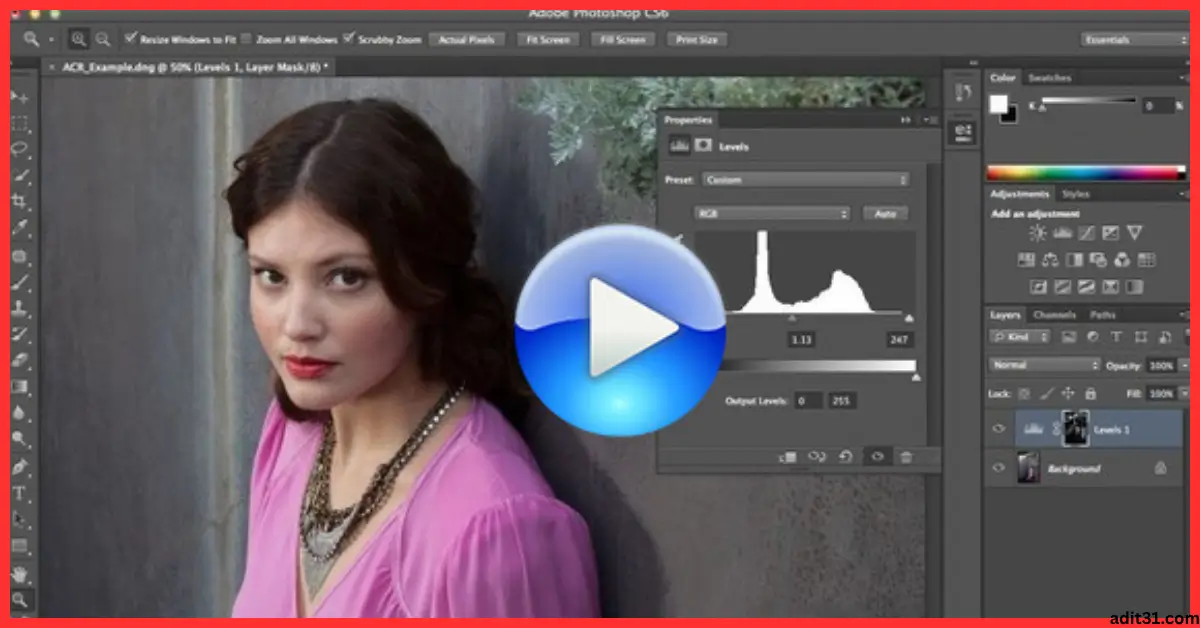
Task: Toggle adjustment visibility eye in Properties panel
Action: point(877,456)
